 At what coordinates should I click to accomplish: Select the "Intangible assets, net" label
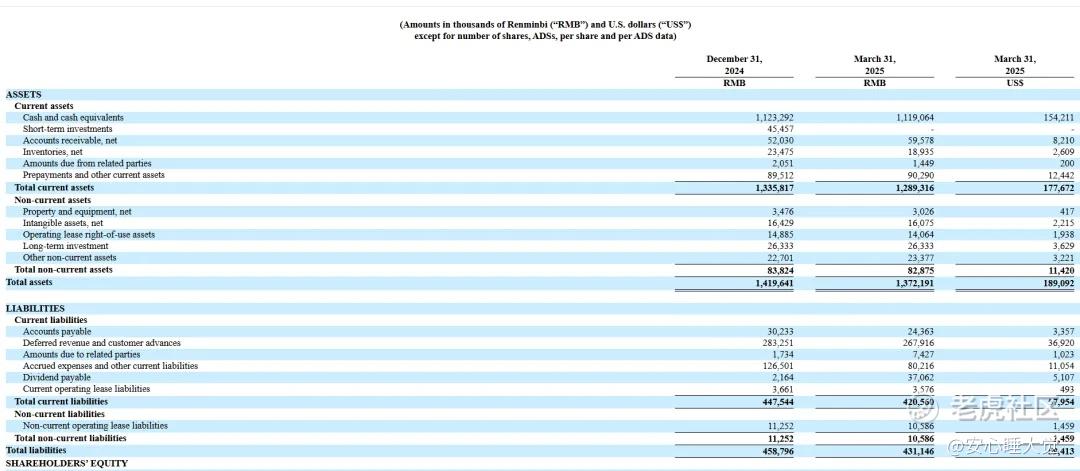pyautogui.click(x=63, y=223)
